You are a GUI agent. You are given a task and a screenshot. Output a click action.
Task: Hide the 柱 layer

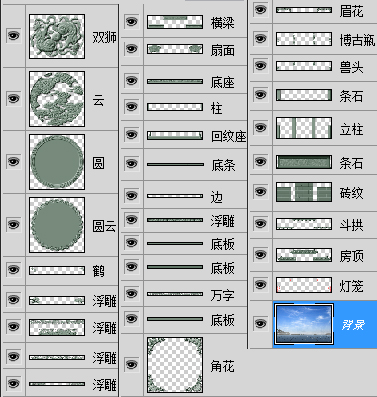[x=132, y=107]
